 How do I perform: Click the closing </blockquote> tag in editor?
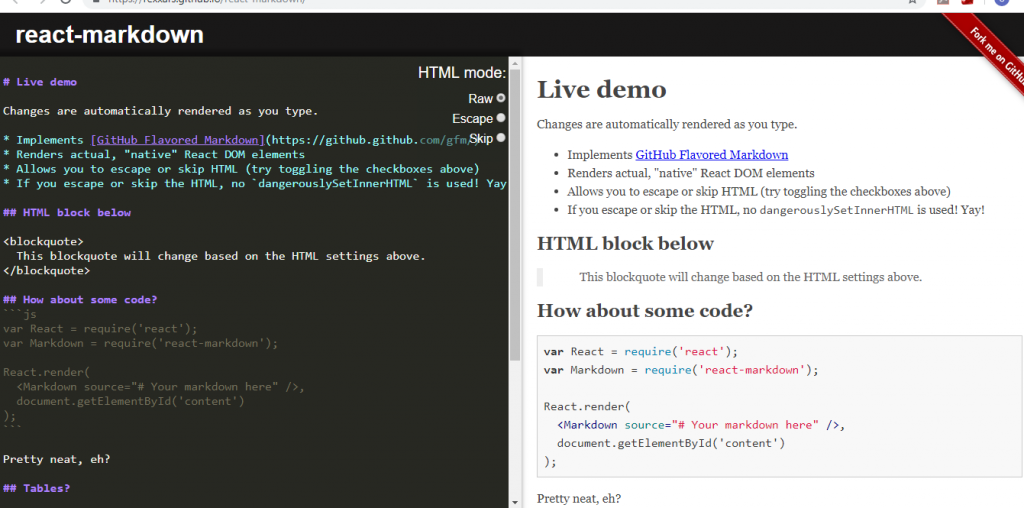(46, 270)
